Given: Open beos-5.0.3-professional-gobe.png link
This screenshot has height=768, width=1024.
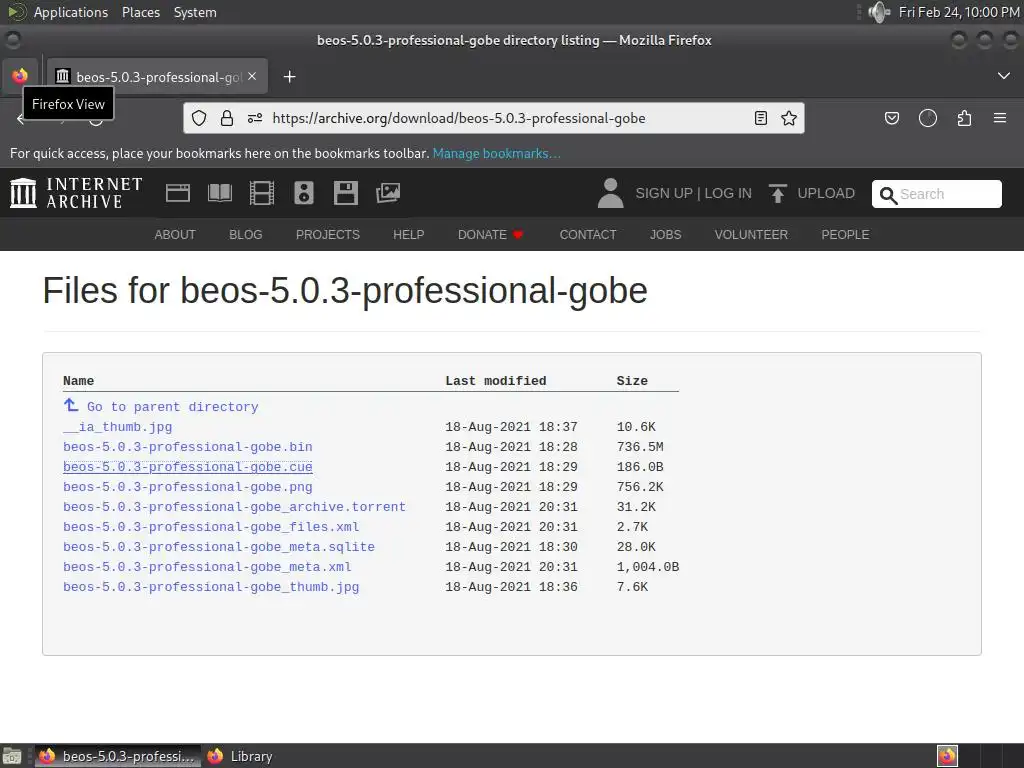Looking at the screenshot, I should click(x=187, y=487).
